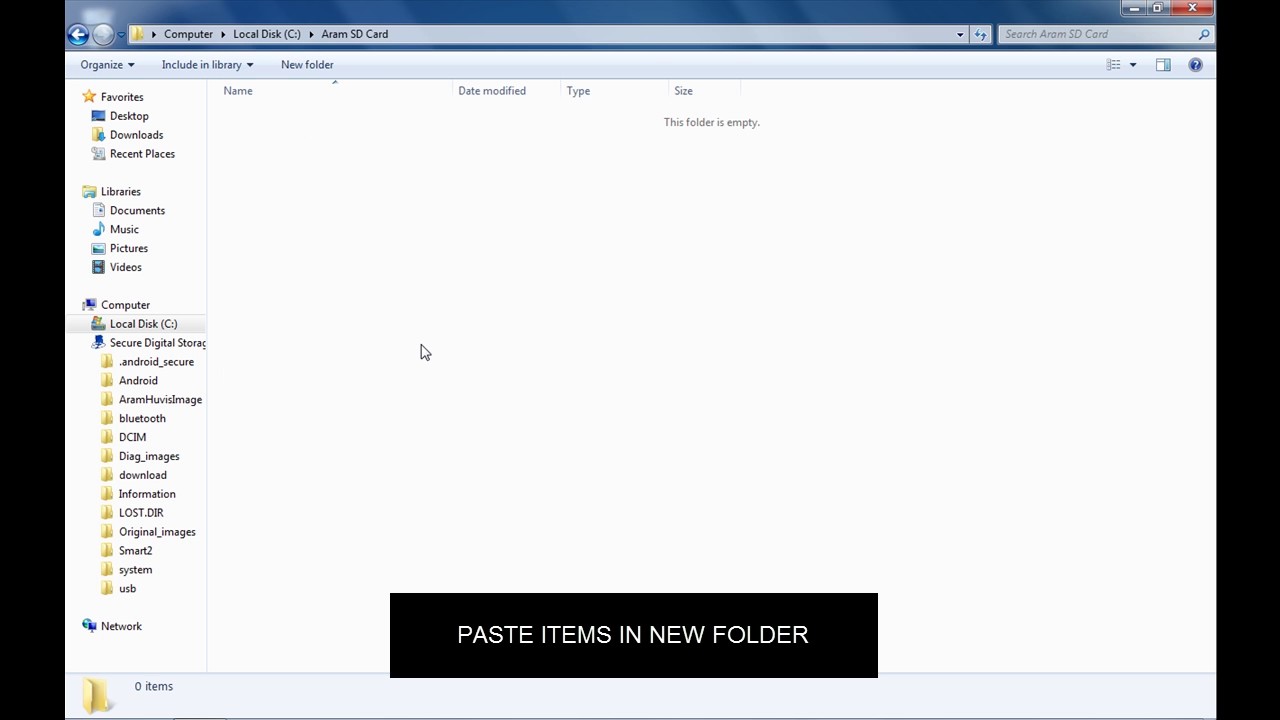The width and height of the screenshot is (1280, 720).
Task: Click the search magnifier icon
Action: tap(1204, 34)
